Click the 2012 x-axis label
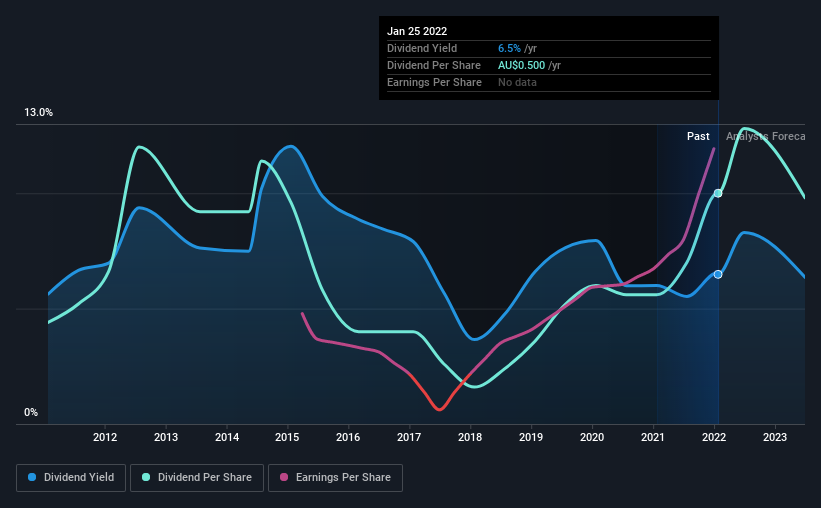This screenshot has height=508, width=821. tap(105, 437)
